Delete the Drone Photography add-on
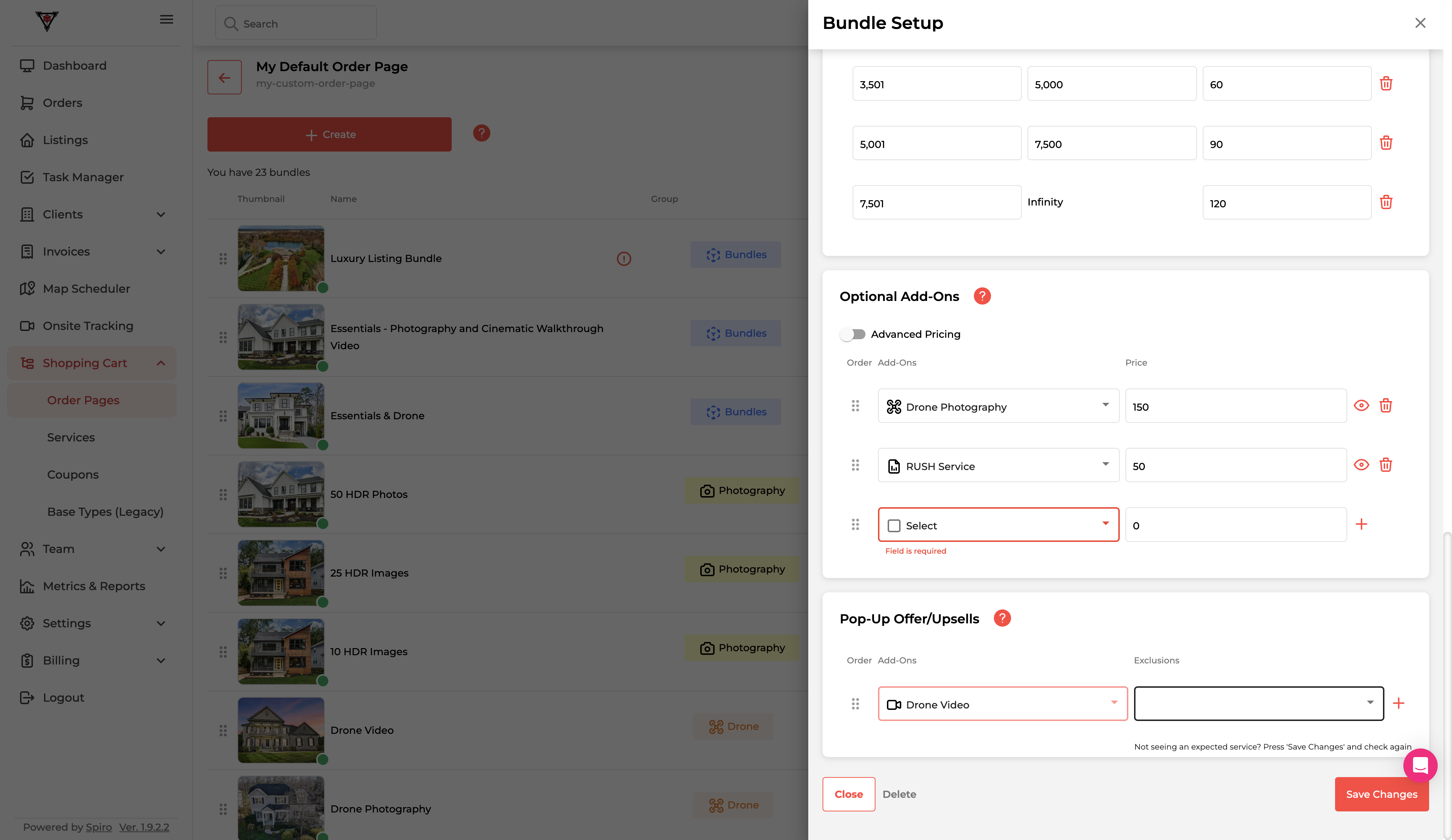Image resolution: width=1452 pixels, height=840 pixels. (1386, 406)
